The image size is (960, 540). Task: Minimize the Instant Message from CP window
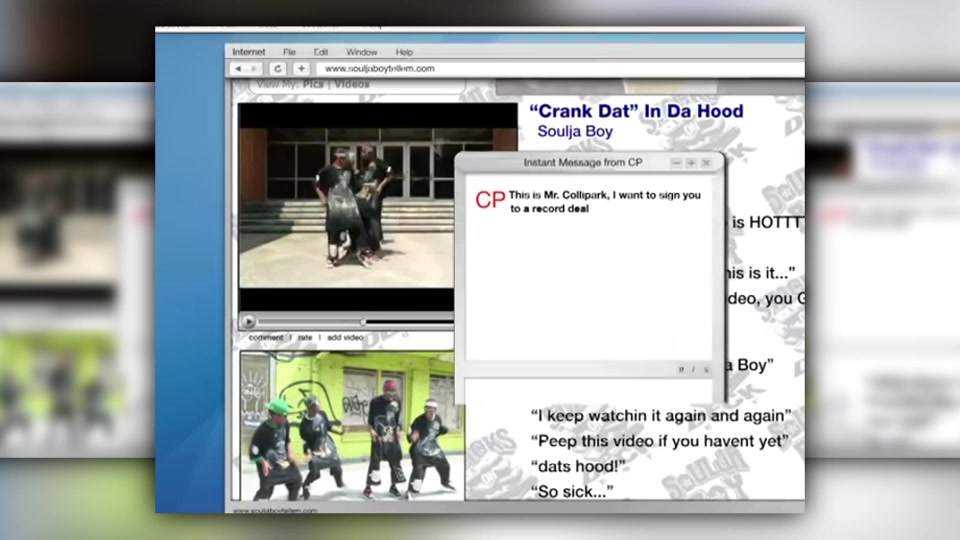[676, 163]
